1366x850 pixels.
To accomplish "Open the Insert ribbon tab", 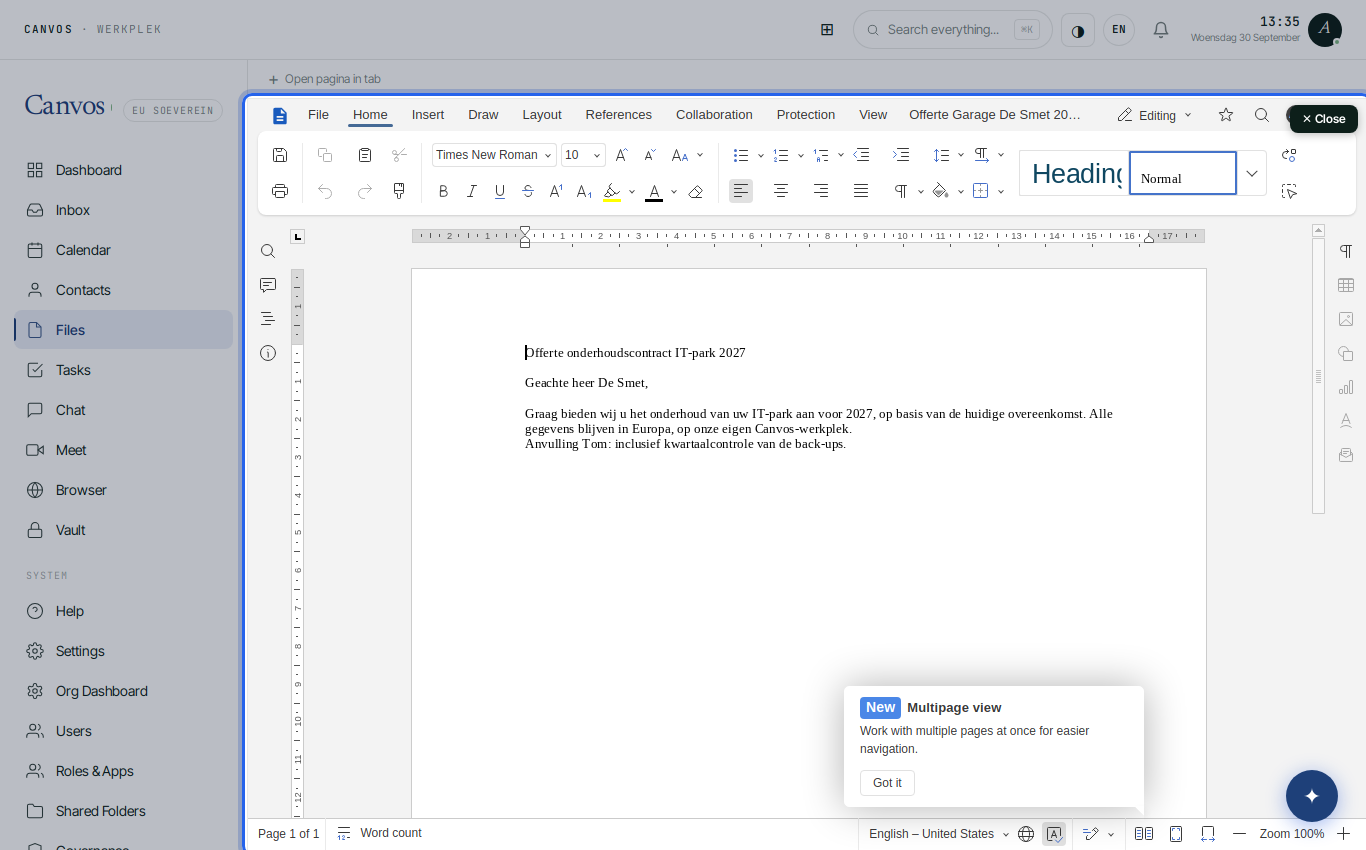I will (428, 115).
